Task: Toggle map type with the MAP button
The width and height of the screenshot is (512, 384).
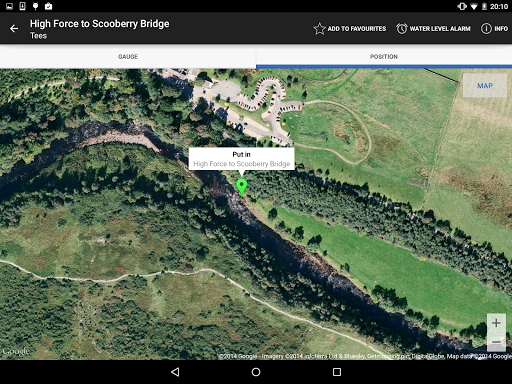Action: [485, 86]
